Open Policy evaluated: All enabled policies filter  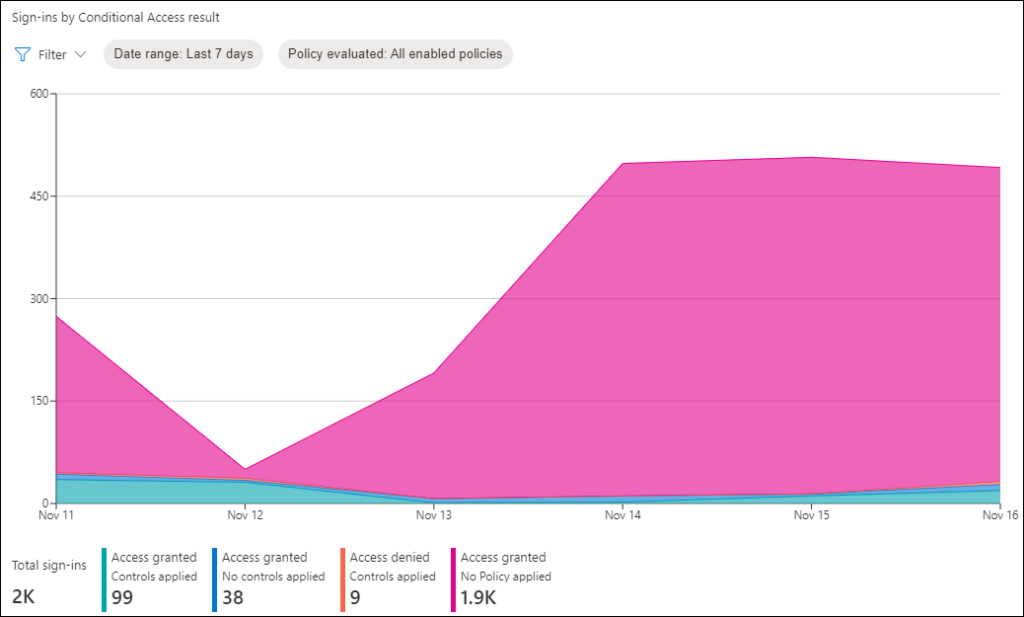tap(395, 54)
